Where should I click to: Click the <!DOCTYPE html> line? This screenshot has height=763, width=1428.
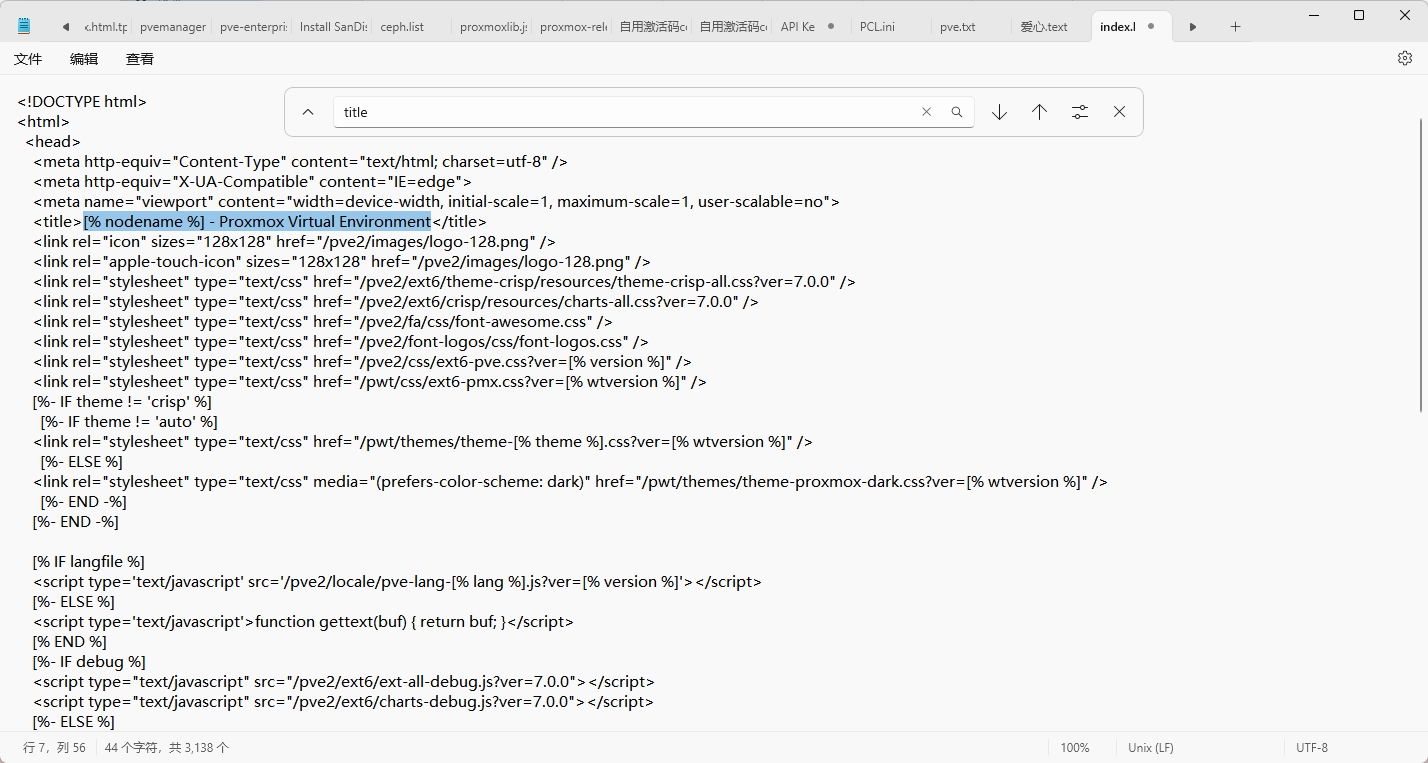click(x=82, y=102)
